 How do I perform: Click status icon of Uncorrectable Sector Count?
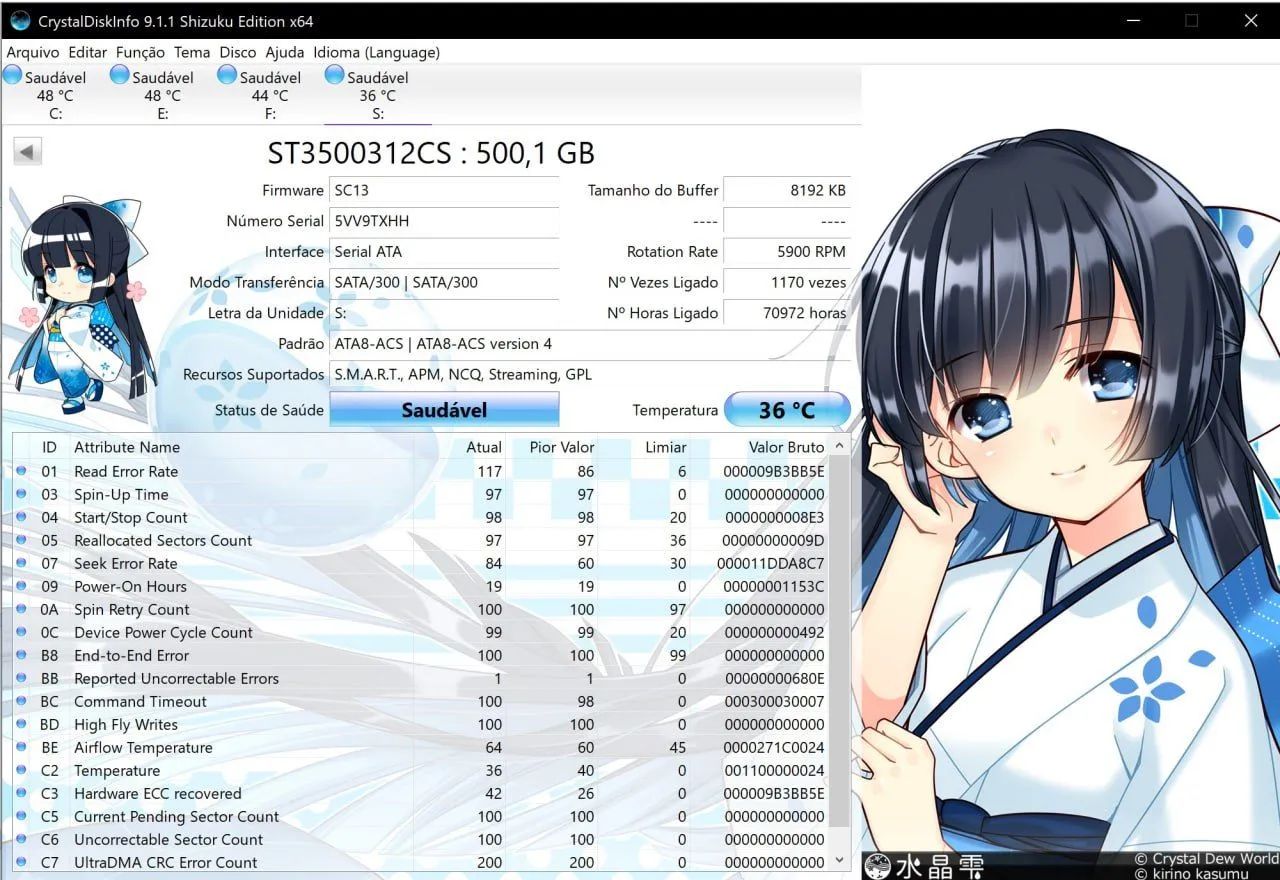coord(22,839)
